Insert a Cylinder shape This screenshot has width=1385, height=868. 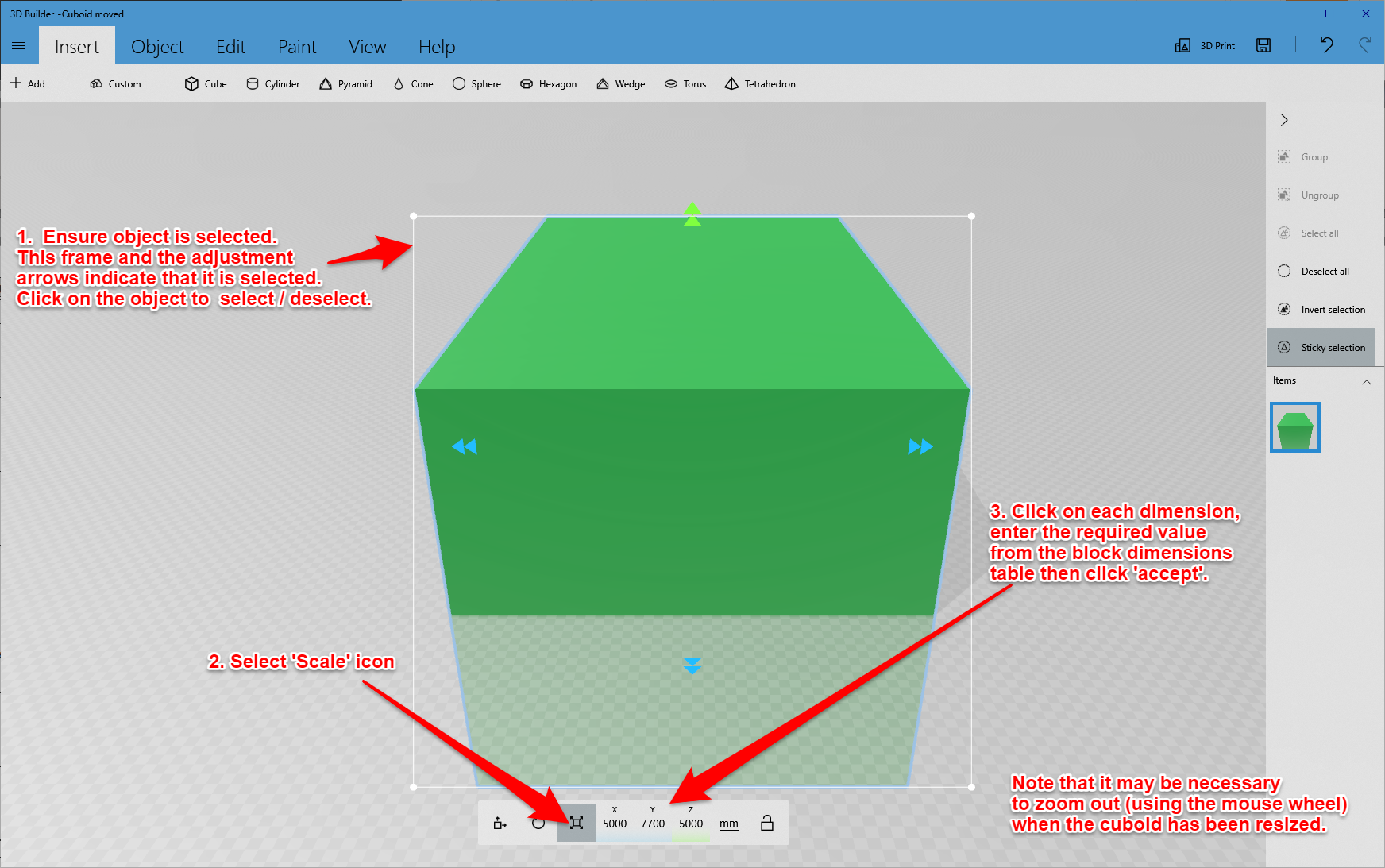tap(272, 83)
